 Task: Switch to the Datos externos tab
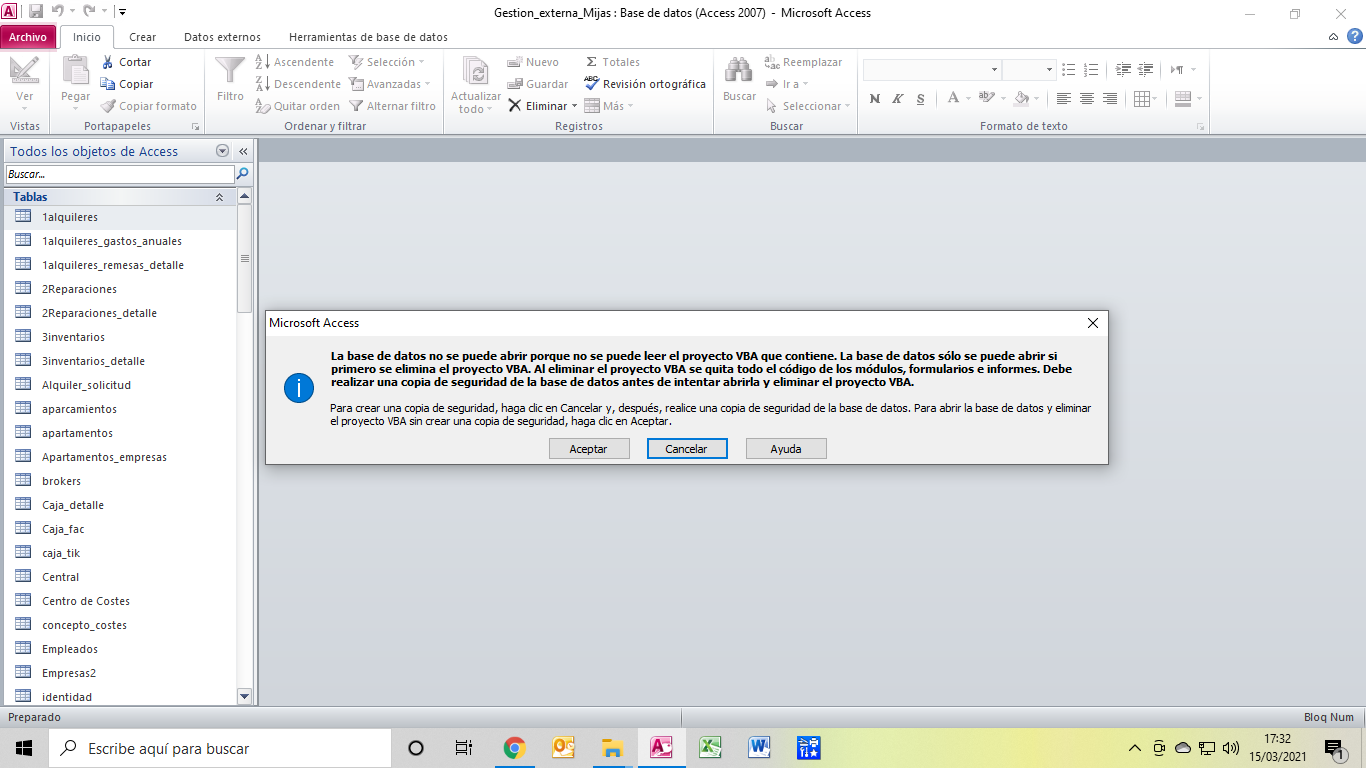(222, 37)
